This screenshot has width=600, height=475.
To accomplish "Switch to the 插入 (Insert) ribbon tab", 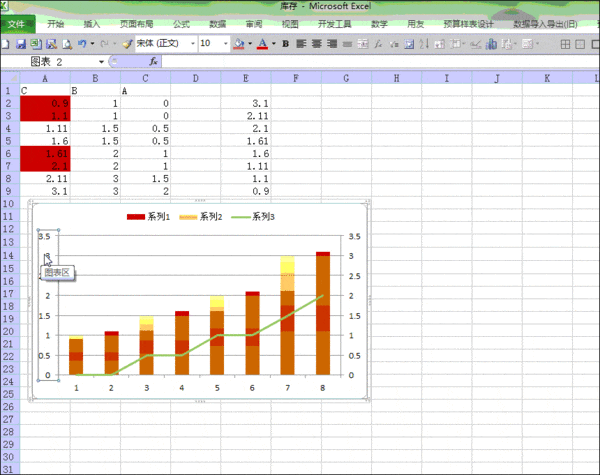I will pyautogui.click(x=92, y=23).
